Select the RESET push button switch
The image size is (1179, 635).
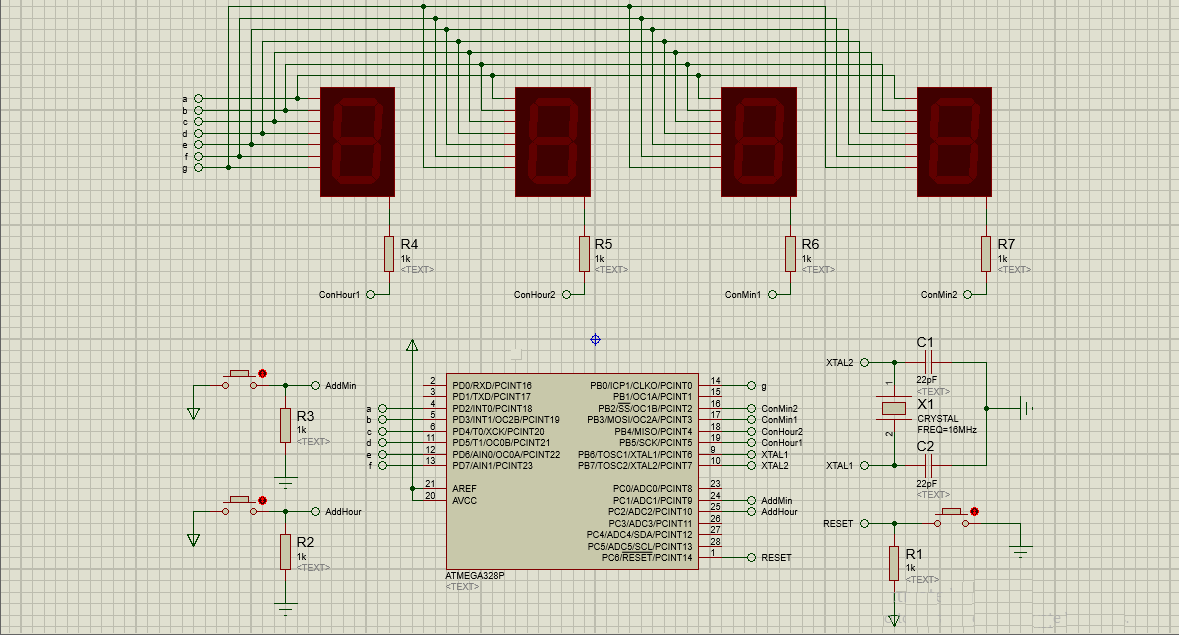(952, 517)
